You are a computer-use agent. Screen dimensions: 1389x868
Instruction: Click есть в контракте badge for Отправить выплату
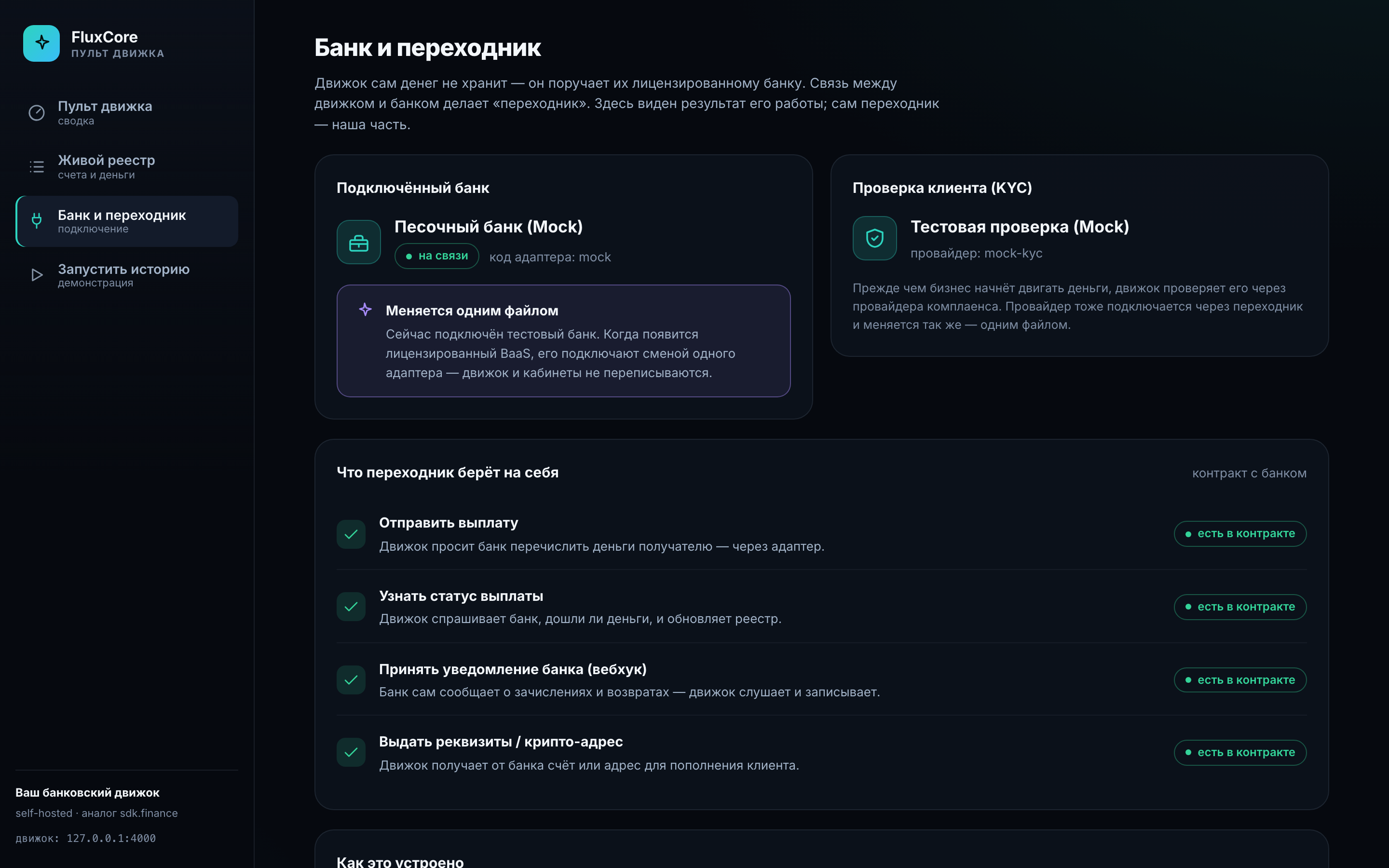pyautogui.click(x=1240, y=534)
